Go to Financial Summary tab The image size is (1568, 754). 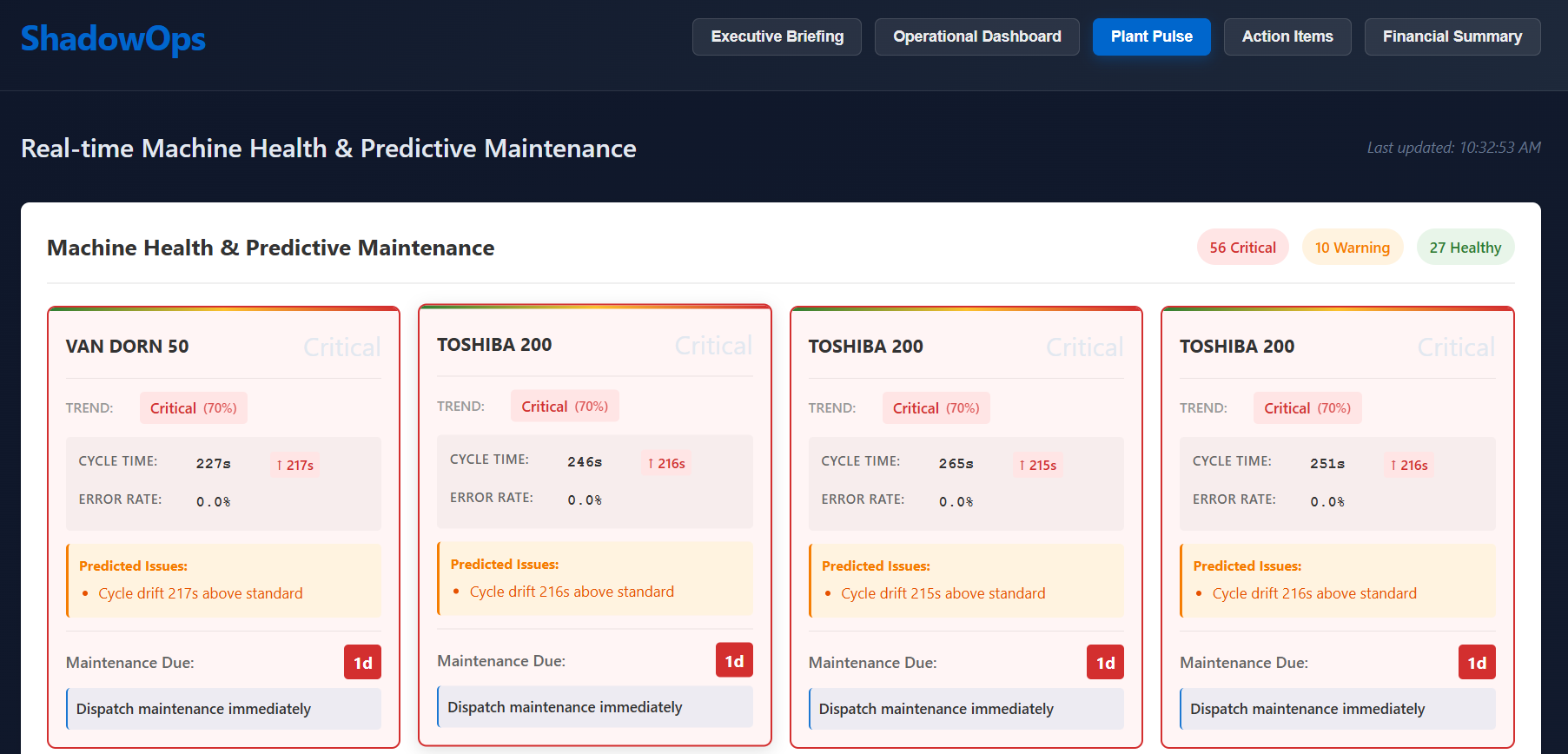coord(1452,36)
